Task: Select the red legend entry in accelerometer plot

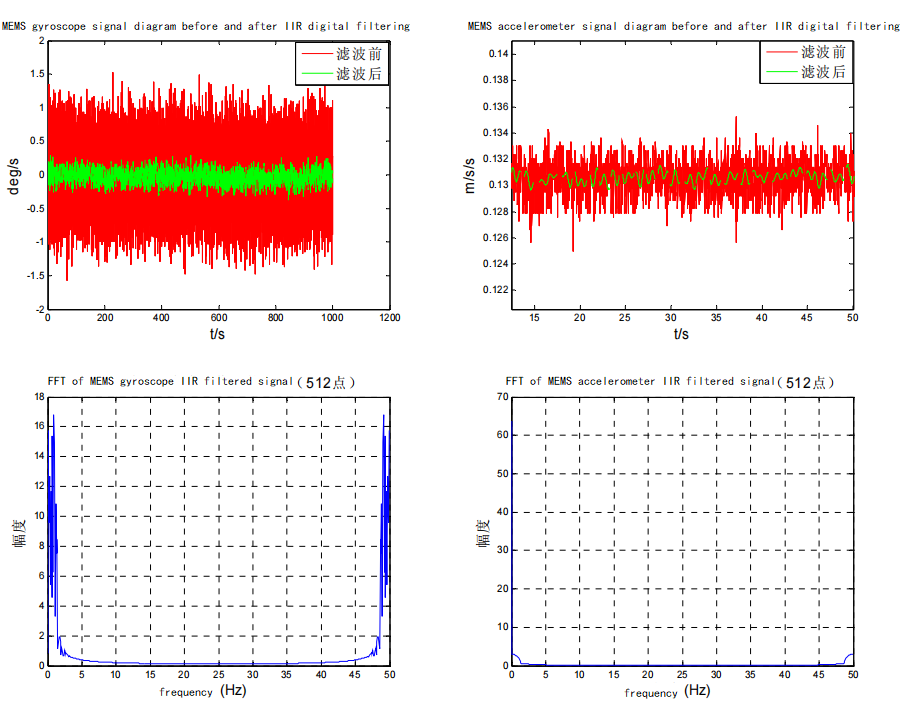Action: [x=806, y=52]
